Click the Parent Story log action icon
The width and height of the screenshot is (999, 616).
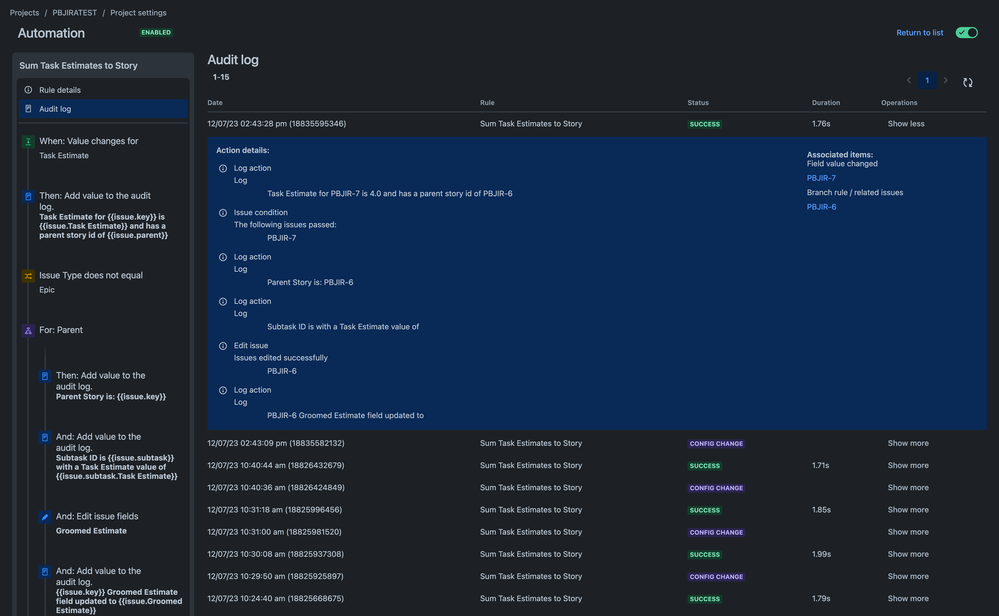click(x=45, y=376)
